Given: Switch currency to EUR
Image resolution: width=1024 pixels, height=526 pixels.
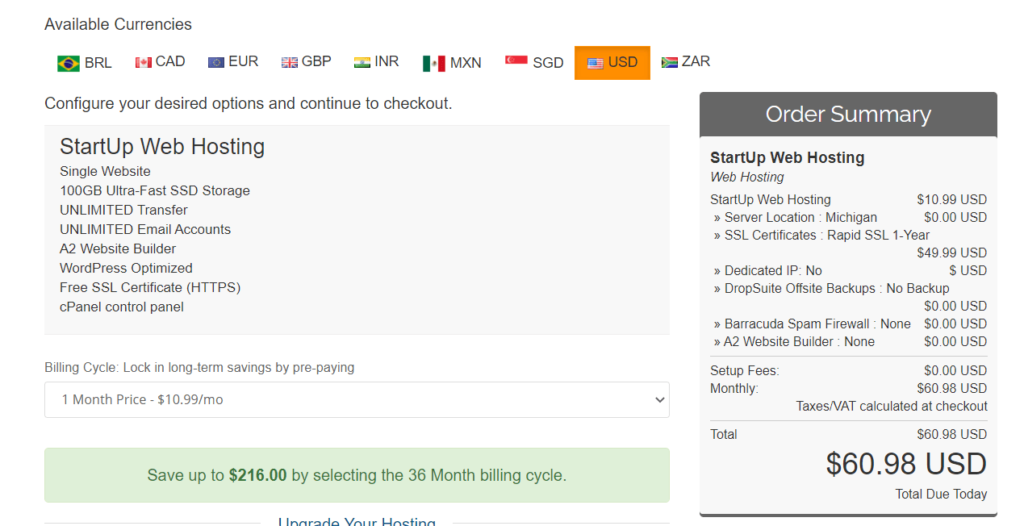Looking at the screenshot, I should 233,62.
